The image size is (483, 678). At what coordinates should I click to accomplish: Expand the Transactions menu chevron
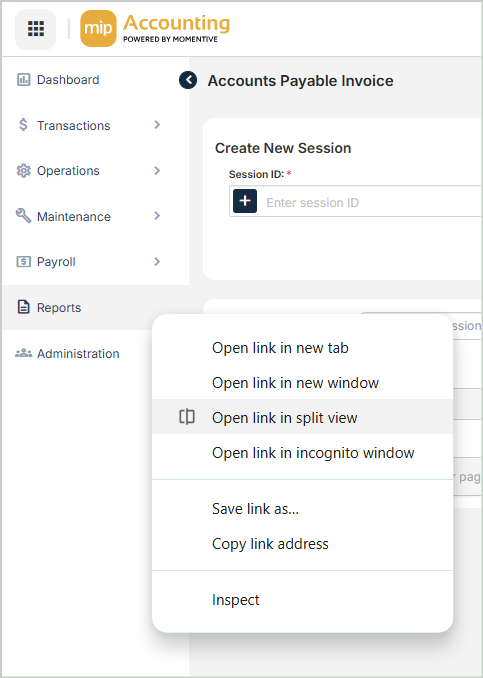(157, 125)
